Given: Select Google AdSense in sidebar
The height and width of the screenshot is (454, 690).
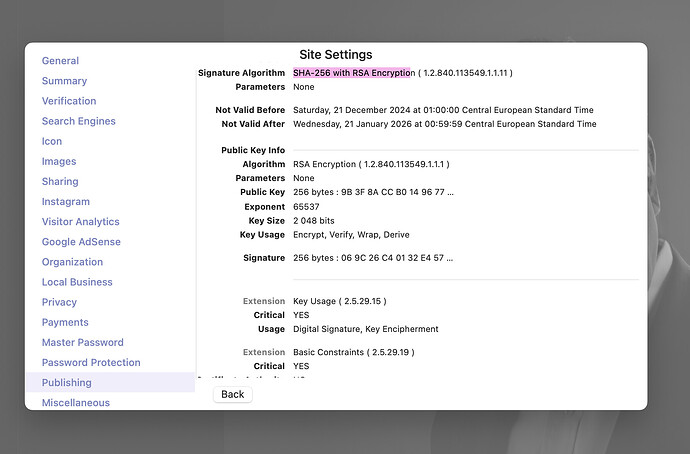Looking at the screenshot, I should [x=81, y=242].
